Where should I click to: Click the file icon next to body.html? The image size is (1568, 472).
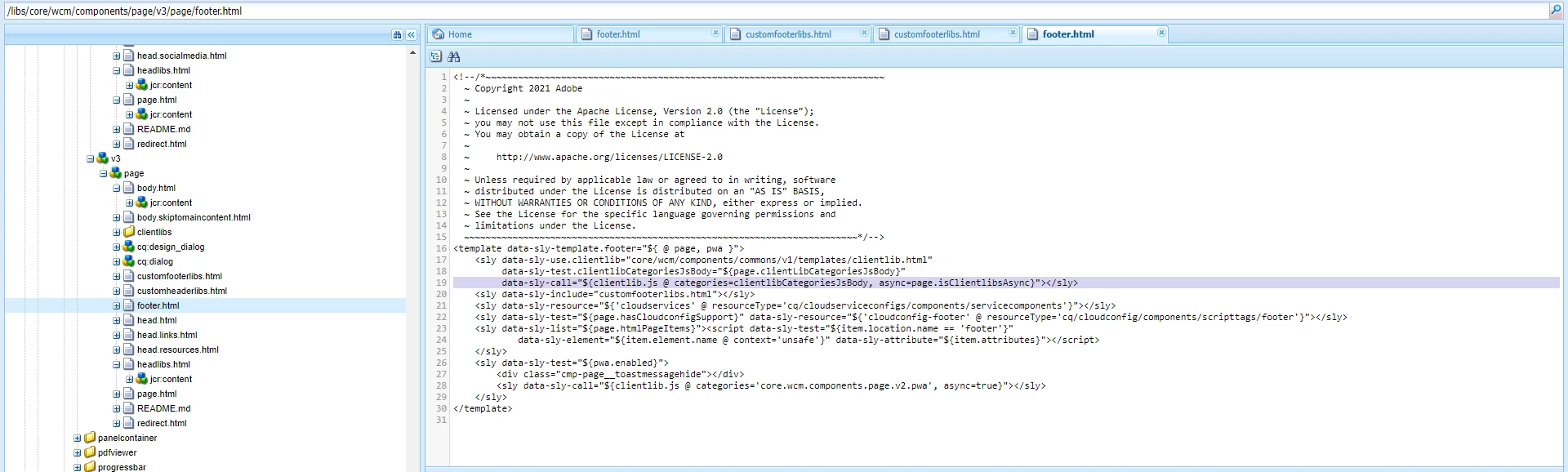click(x=129, y=188)
